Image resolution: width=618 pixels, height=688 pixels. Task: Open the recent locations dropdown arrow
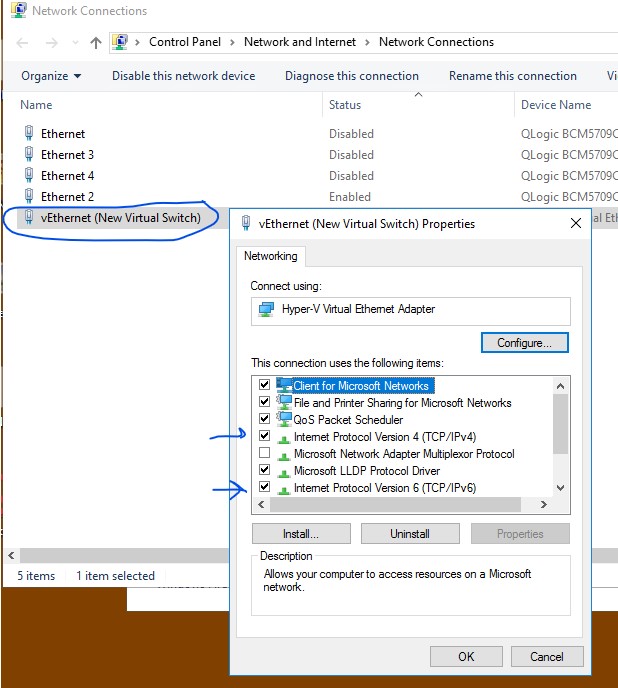(x=75, y=43)
